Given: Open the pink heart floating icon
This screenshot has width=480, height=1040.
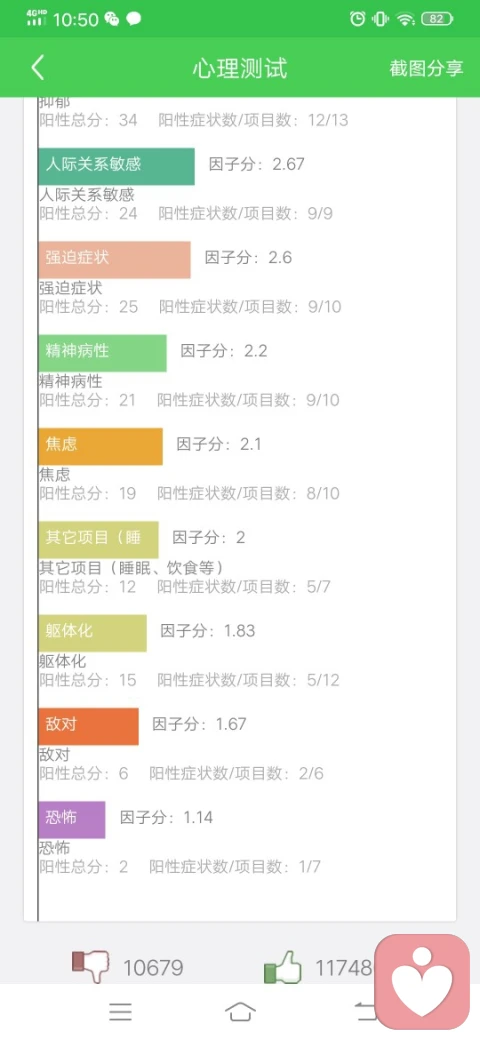Looking at the screenshot, I should tap(422, 982).
